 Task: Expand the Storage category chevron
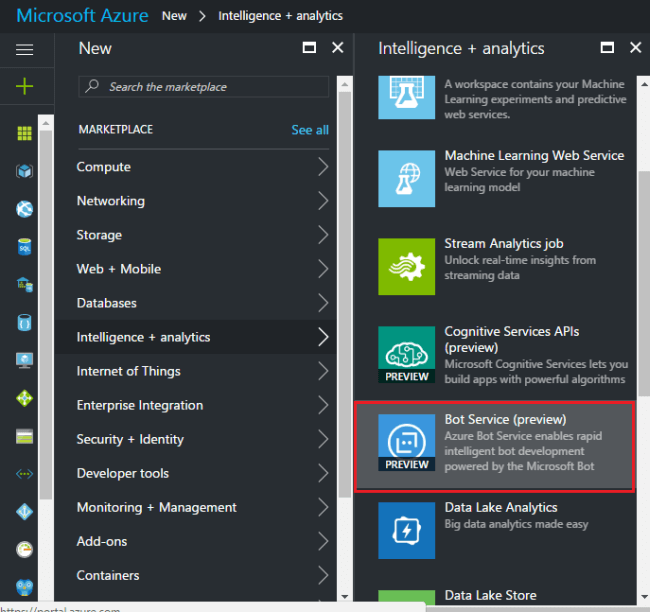point(323,235)
